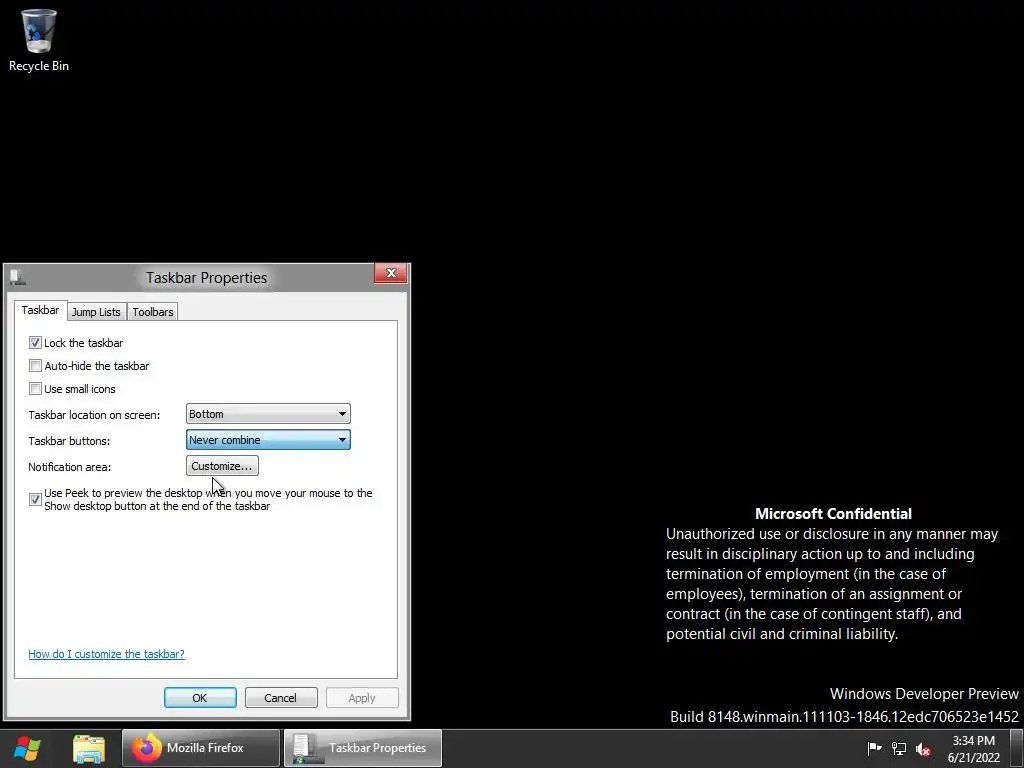Confirm with the OK button
This screenshot has width=1024, height=768.
pos(200,697)
